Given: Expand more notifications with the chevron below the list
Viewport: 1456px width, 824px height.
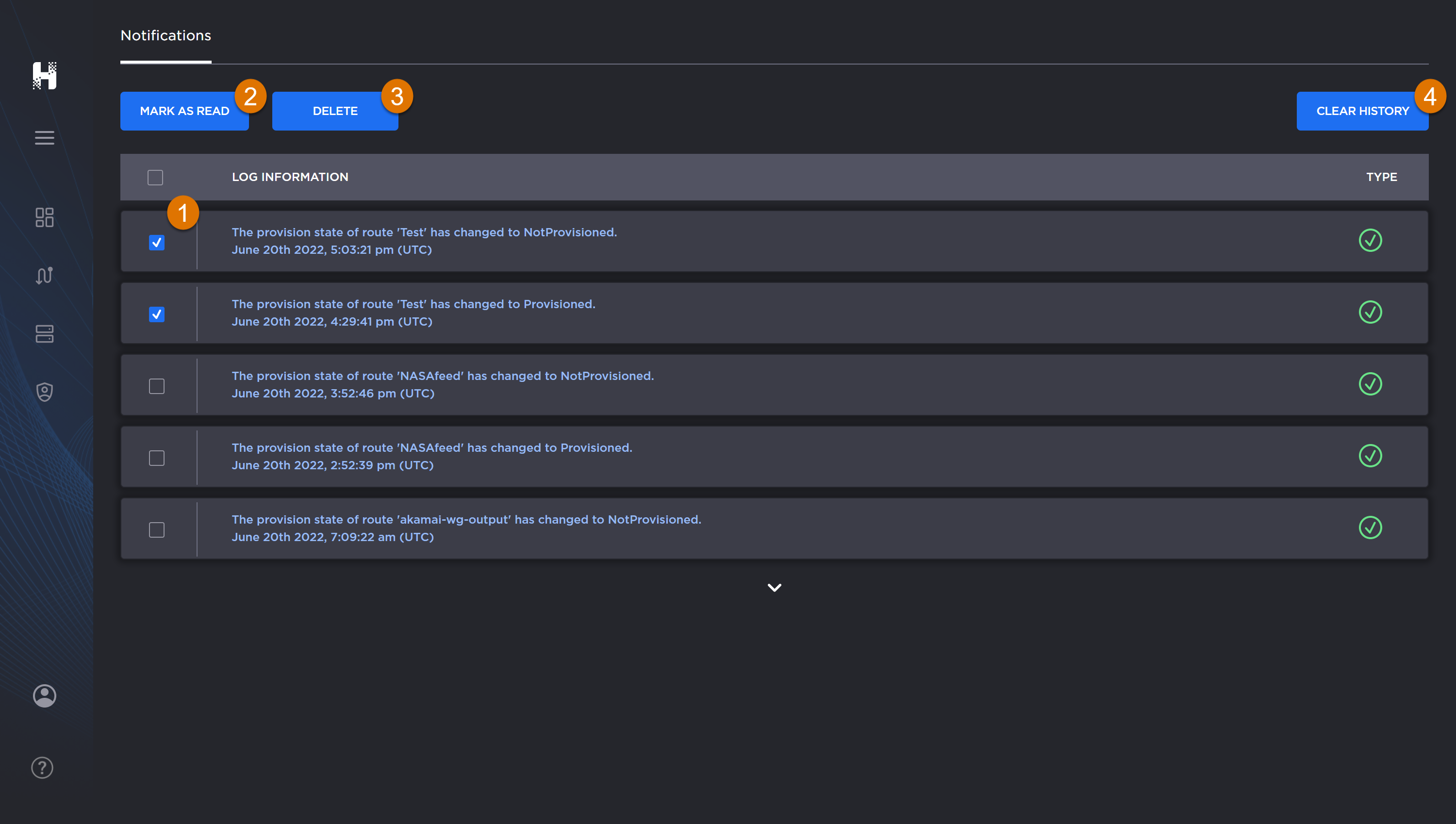Looking at the screenshot, I should (x=774, y=588).
